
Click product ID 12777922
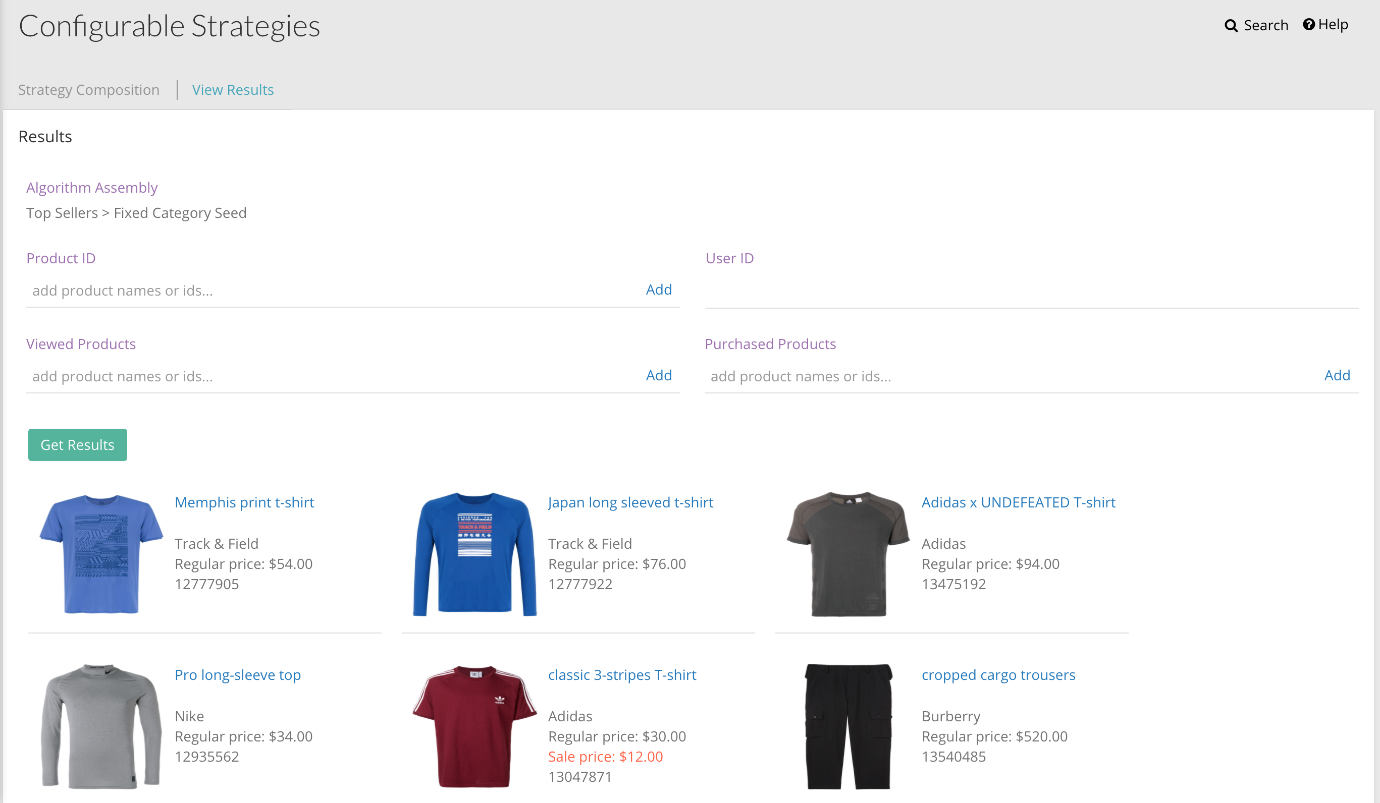click(580, 584)
